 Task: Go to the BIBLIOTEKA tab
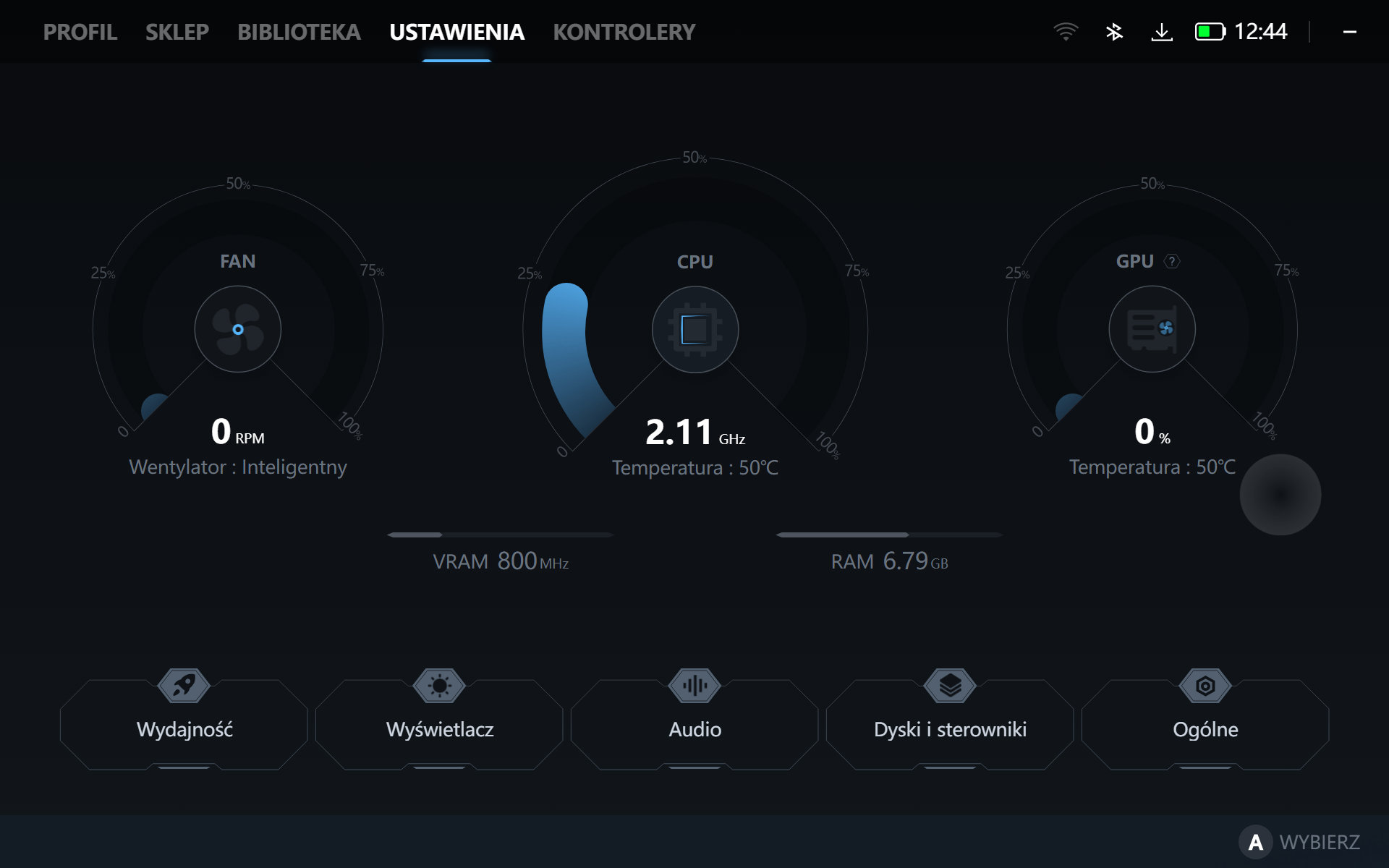pyautogui.click(x=299, y=32)
